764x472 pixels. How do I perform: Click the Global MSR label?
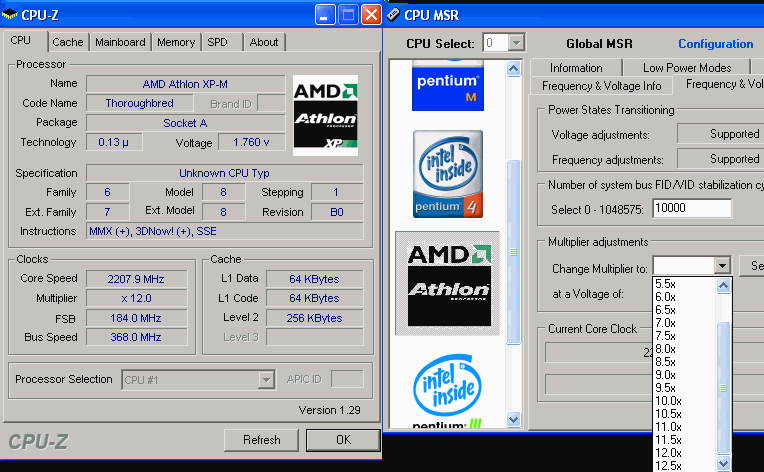pyautogui.click(x=599, y=44)
